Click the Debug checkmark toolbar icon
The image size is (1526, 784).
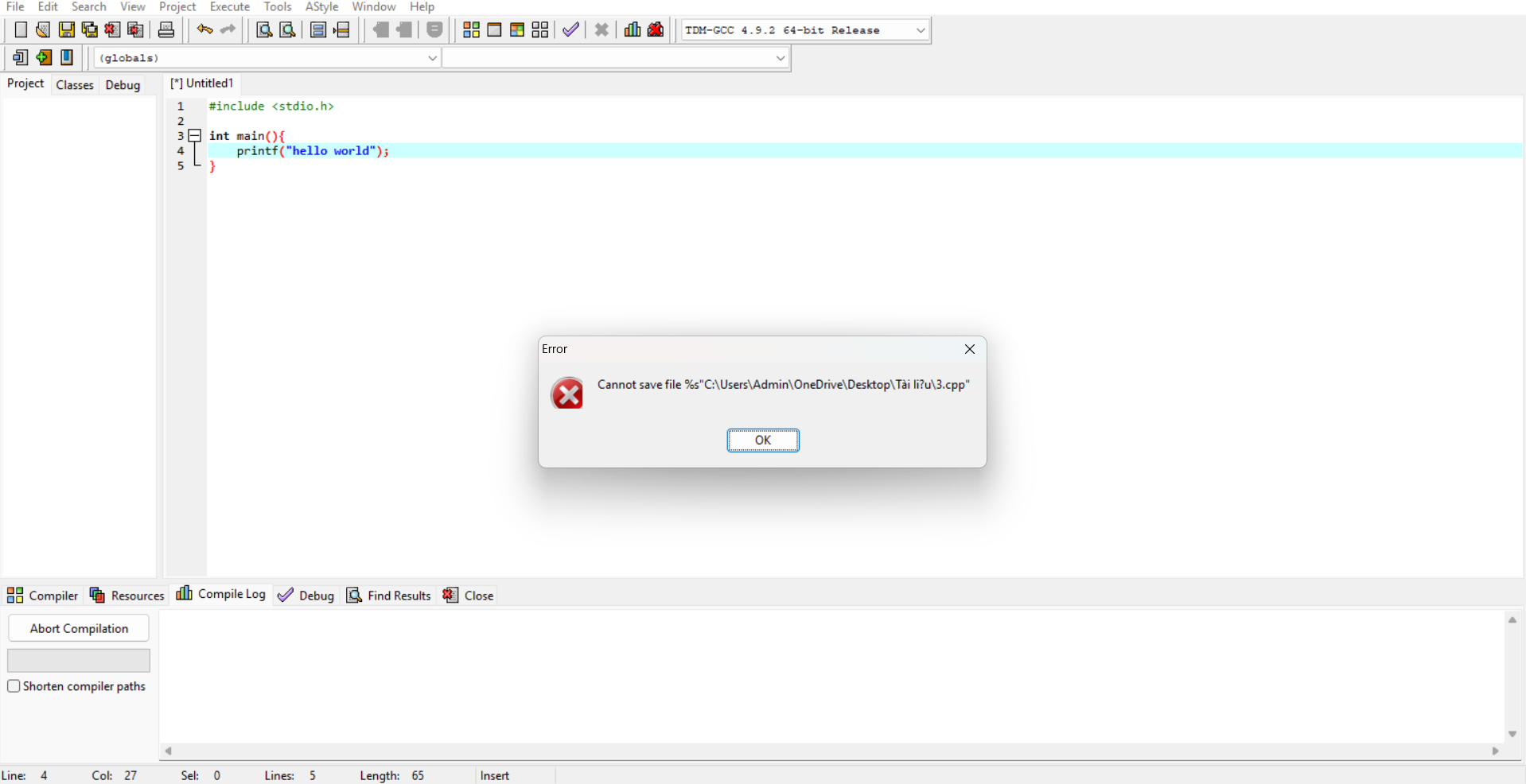(570, 30)
